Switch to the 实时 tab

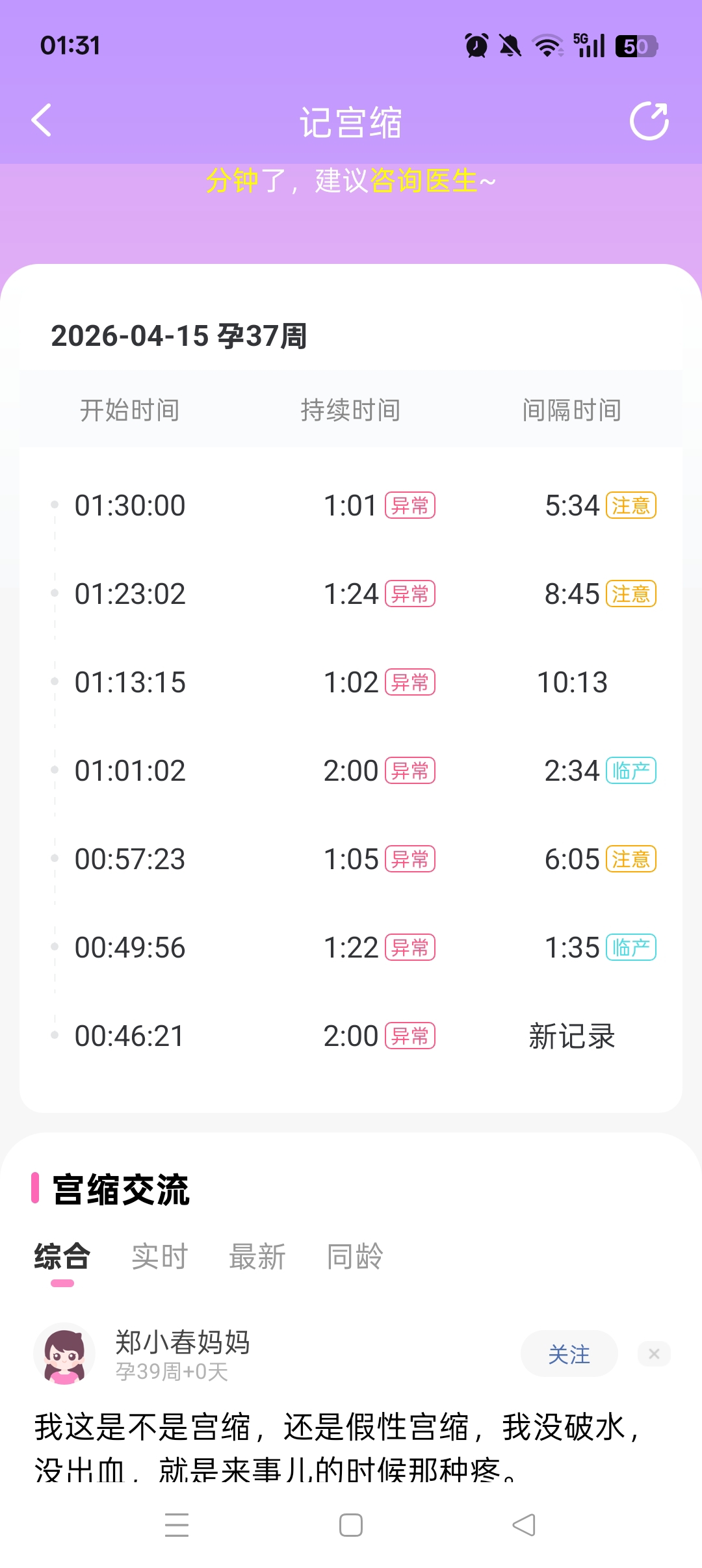coord(159,1256)
